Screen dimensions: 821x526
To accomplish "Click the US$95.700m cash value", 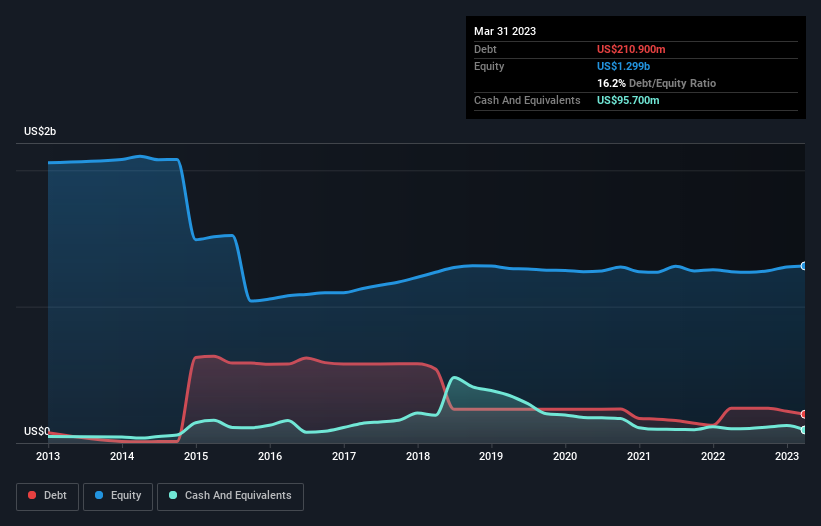I will 628,100.
